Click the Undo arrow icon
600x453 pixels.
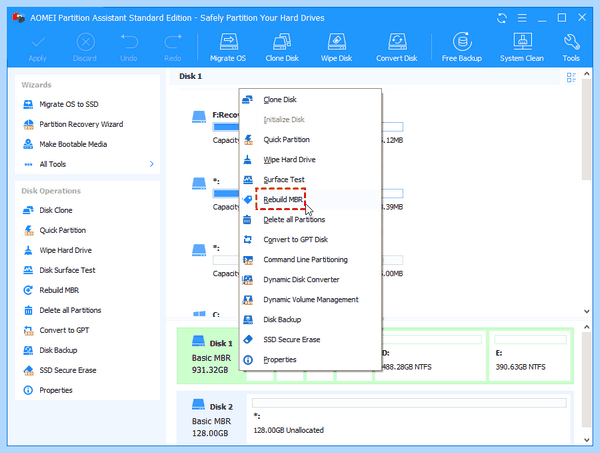[129, 47]
